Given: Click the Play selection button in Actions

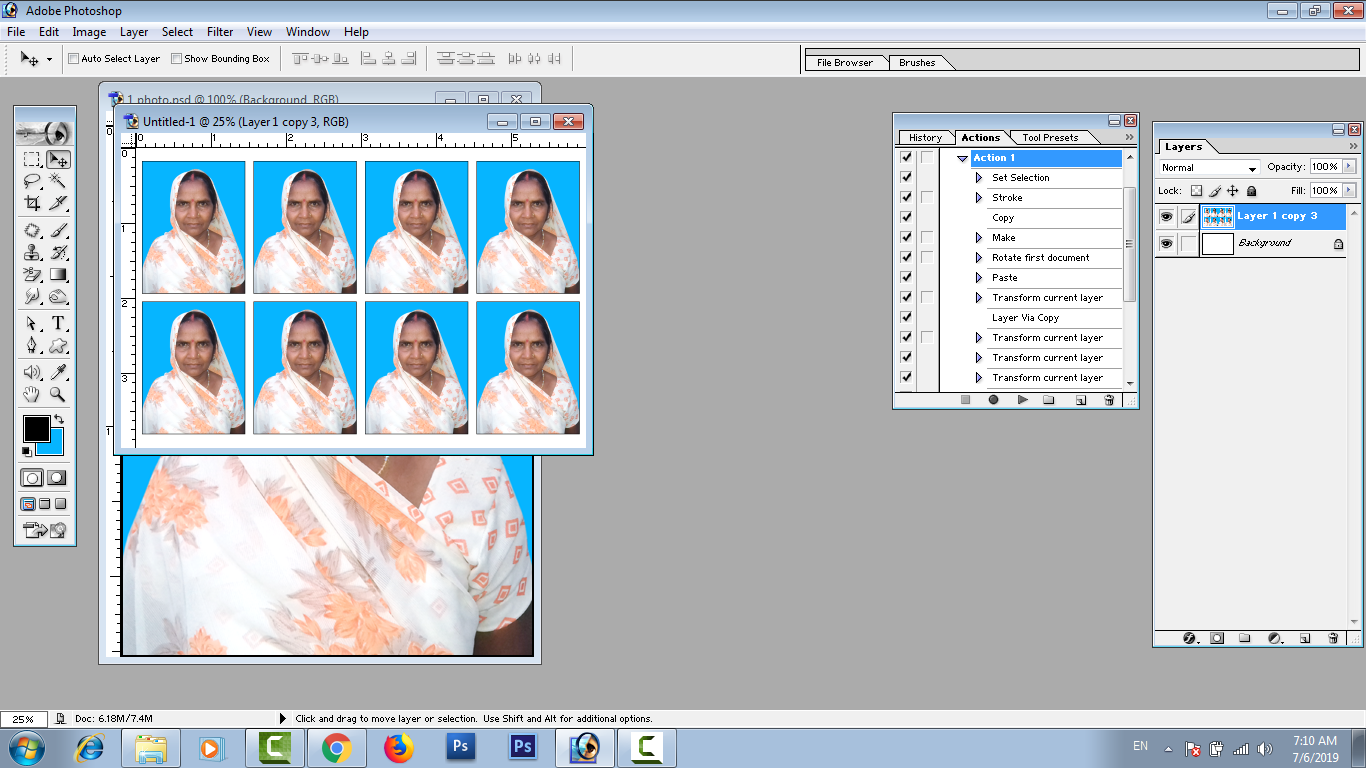Looking at the screenshot, I should 1022,400.
